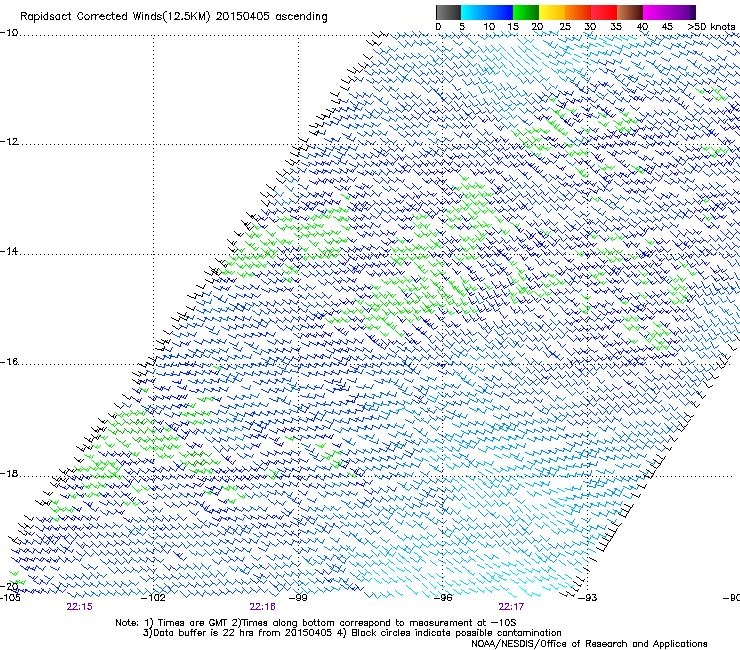Click legend tick label 40
The height and width of the screenshot is (650, 740).
[642, 27]
